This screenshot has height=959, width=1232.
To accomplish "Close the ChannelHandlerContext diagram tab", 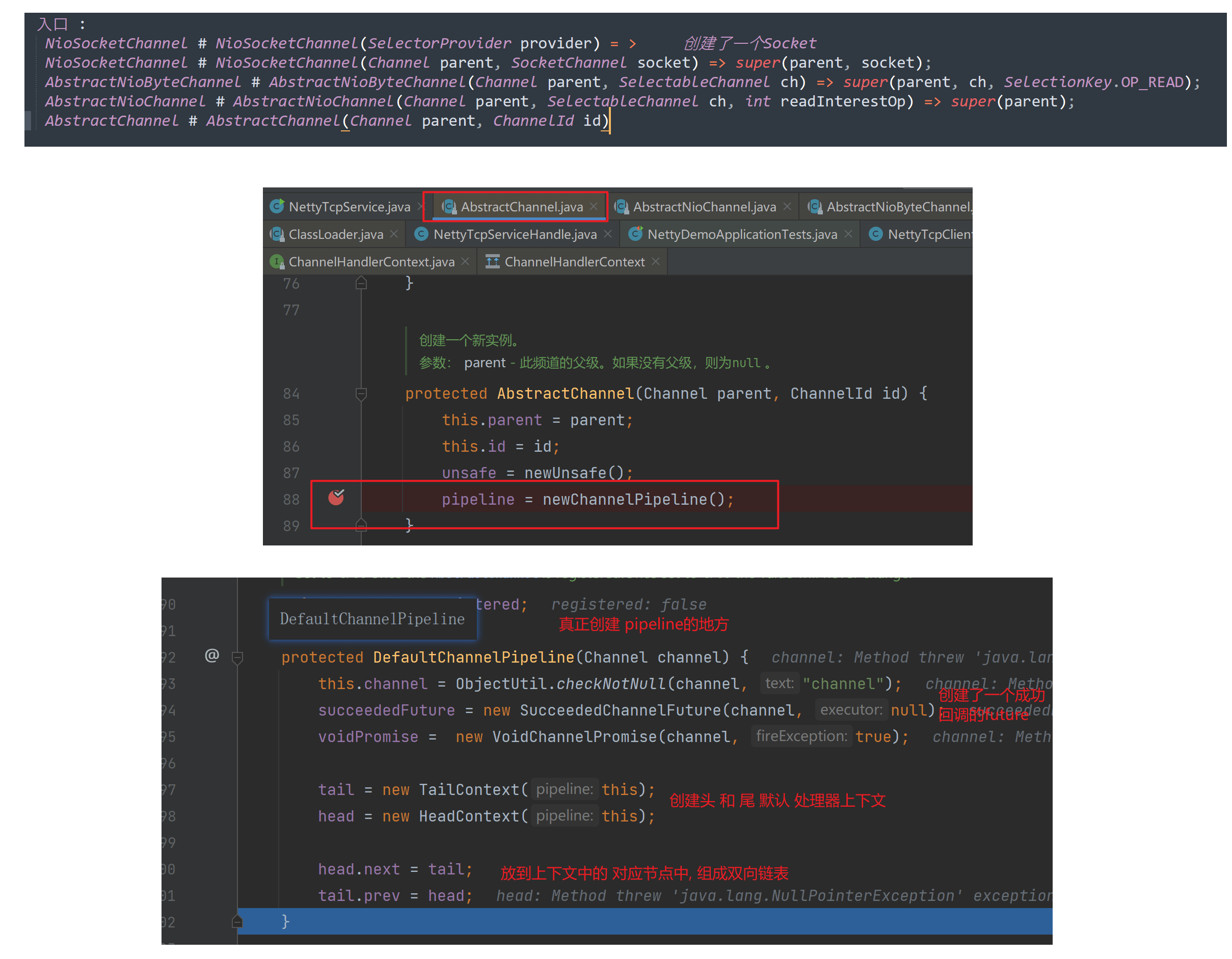I will (x=655, y=262).
